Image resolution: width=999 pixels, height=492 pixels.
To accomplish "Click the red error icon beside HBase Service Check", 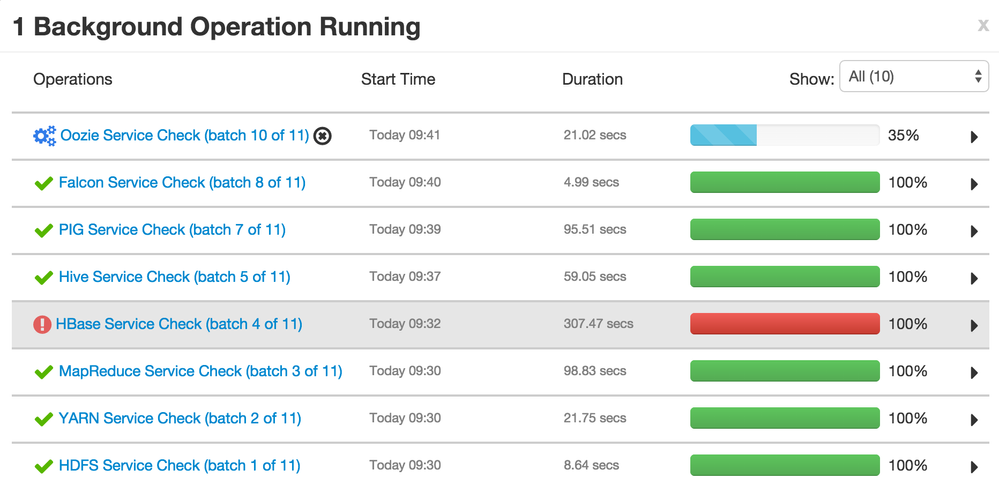I will [42, 324].
